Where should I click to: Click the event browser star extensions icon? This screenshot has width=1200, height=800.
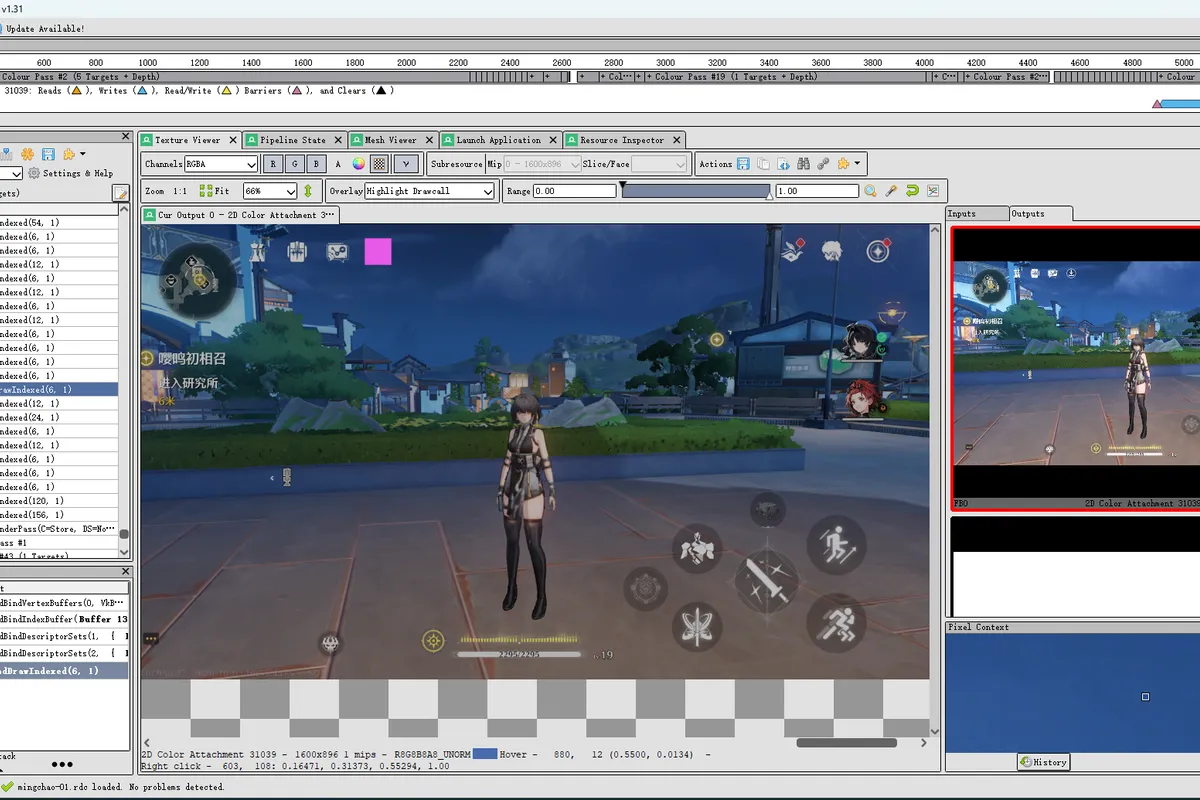pos(69,154)
